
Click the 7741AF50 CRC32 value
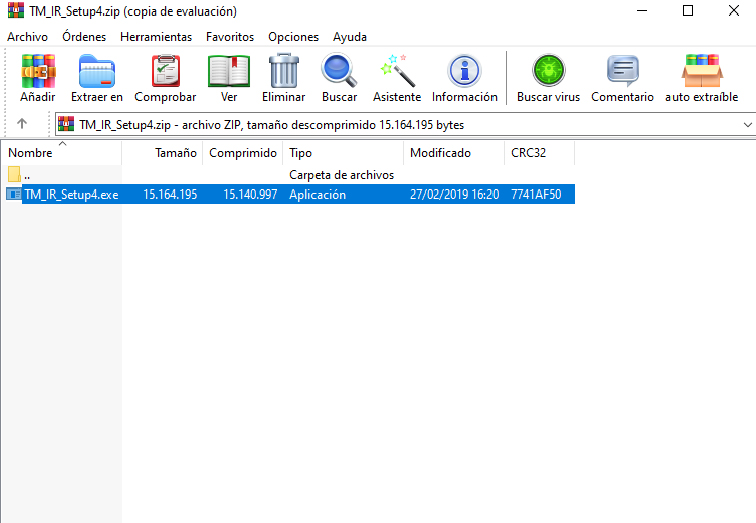click(536, 194)
